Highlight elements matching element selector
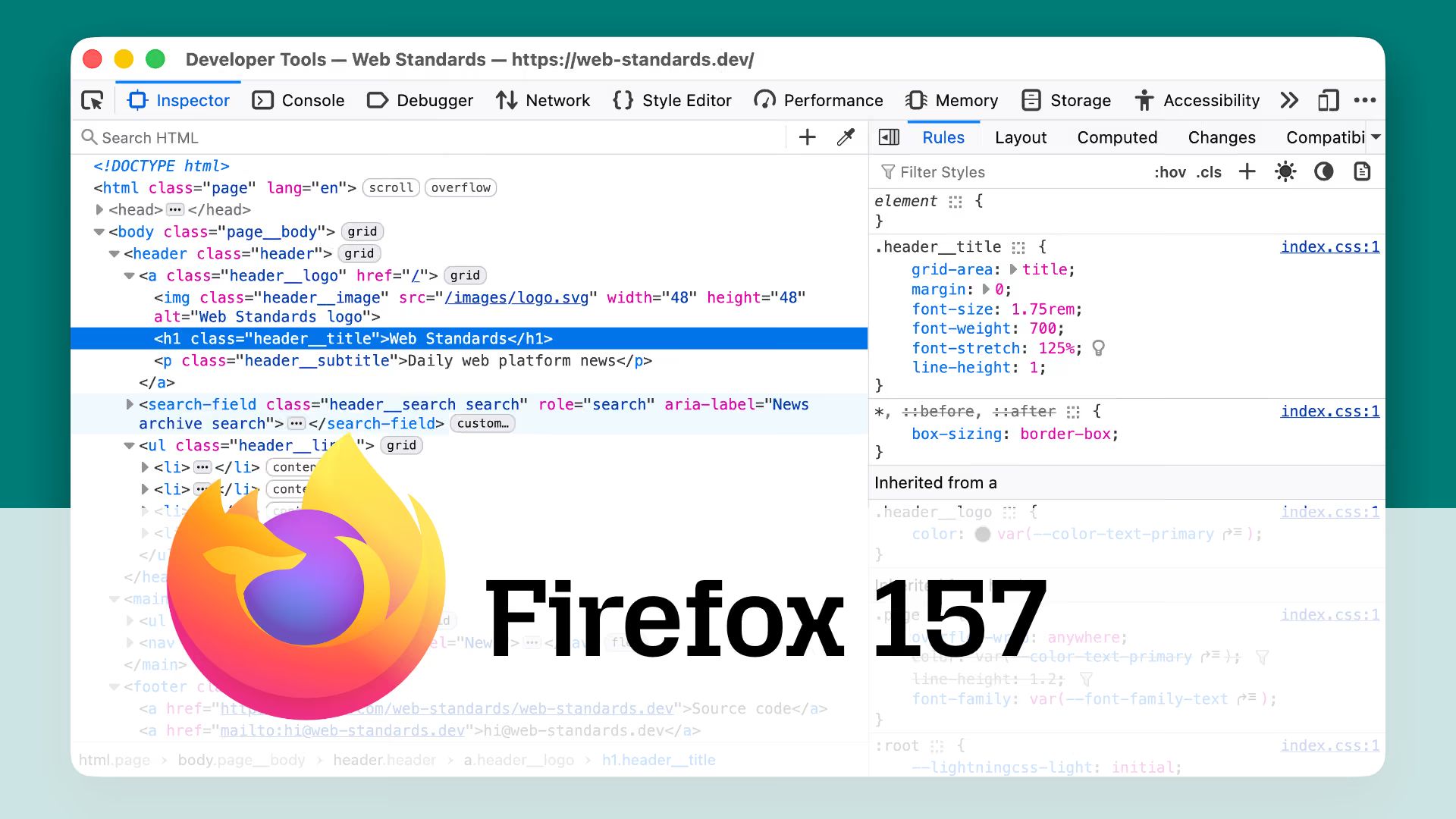The width and height of the screenshot is (1456, 819). (955, 201)
